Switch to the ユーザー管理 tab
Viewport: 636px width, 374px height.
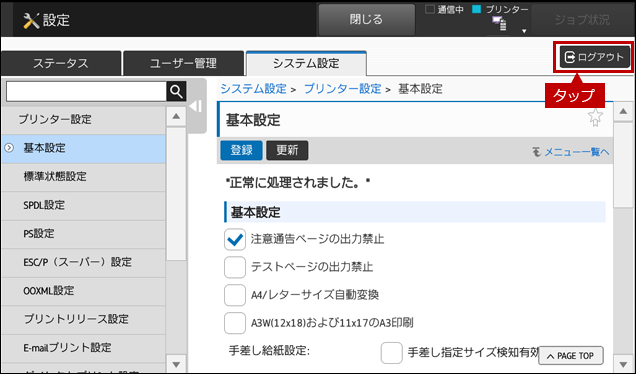183,63
